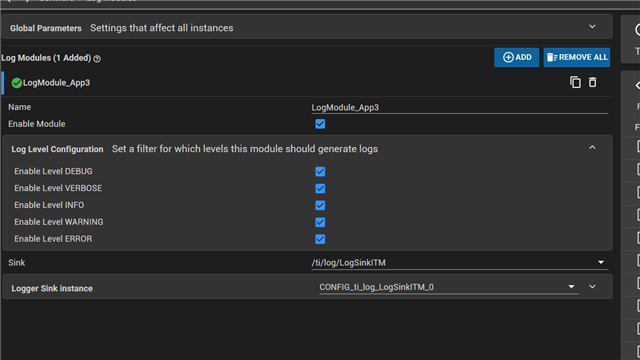
Task: Open the Sink dropdown
Action: 460,262
